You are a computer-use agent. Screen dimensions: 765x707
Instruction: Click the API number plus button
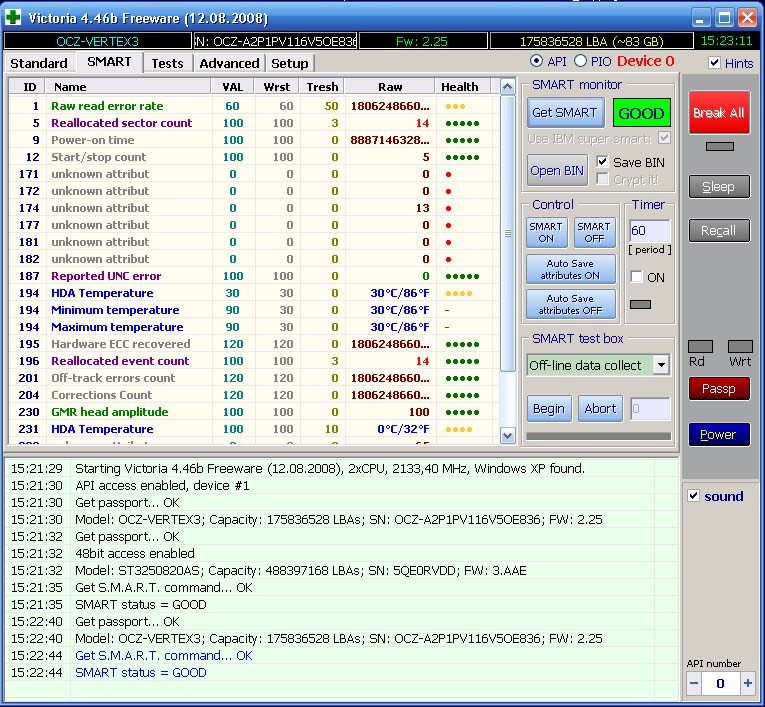pyautogui.click(x=747, y=683)
